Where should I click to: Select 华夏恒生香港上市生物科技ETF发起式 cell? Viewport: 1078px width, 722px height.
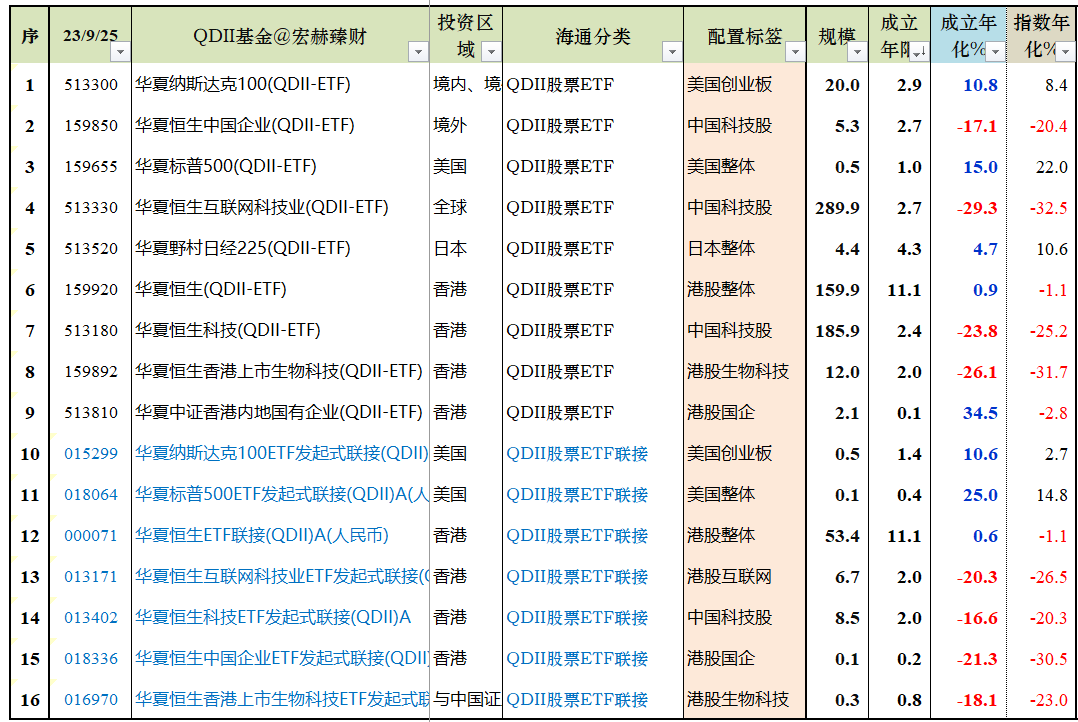(x=281, y=700)
